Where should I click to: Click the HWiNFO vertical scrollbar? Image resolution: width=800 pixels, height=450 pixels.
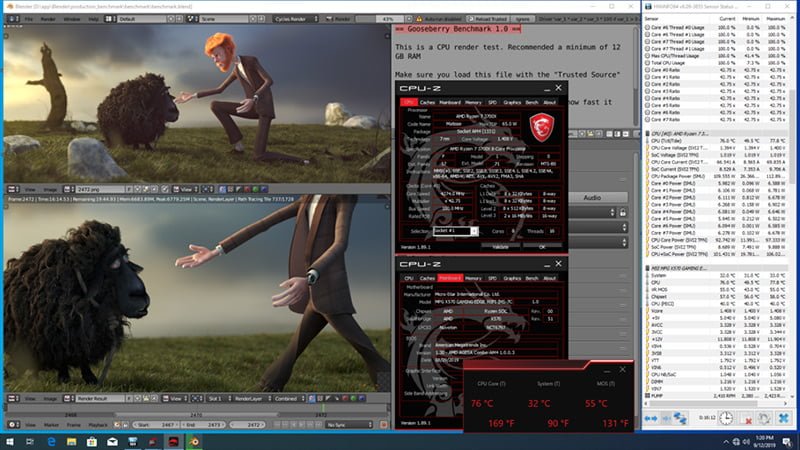coord(792,137)
